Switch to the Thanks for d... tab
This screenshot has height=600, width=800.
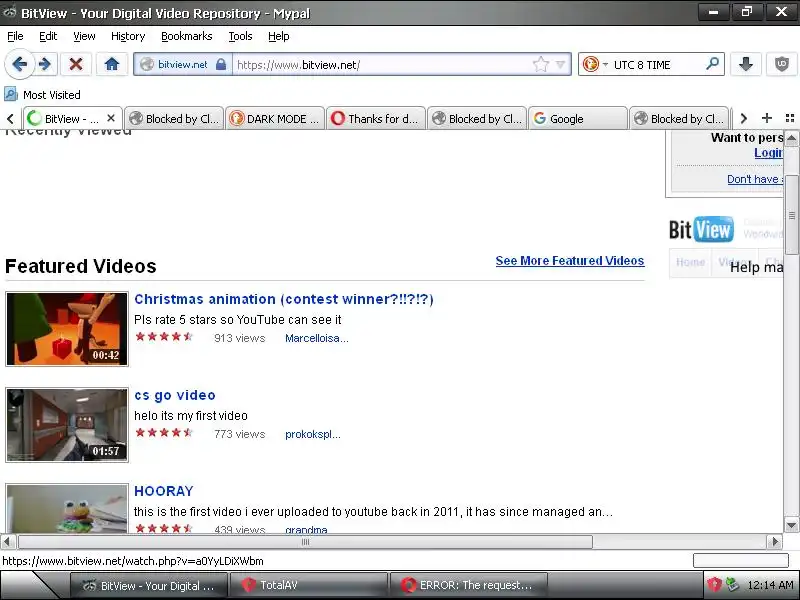[376, 118]
